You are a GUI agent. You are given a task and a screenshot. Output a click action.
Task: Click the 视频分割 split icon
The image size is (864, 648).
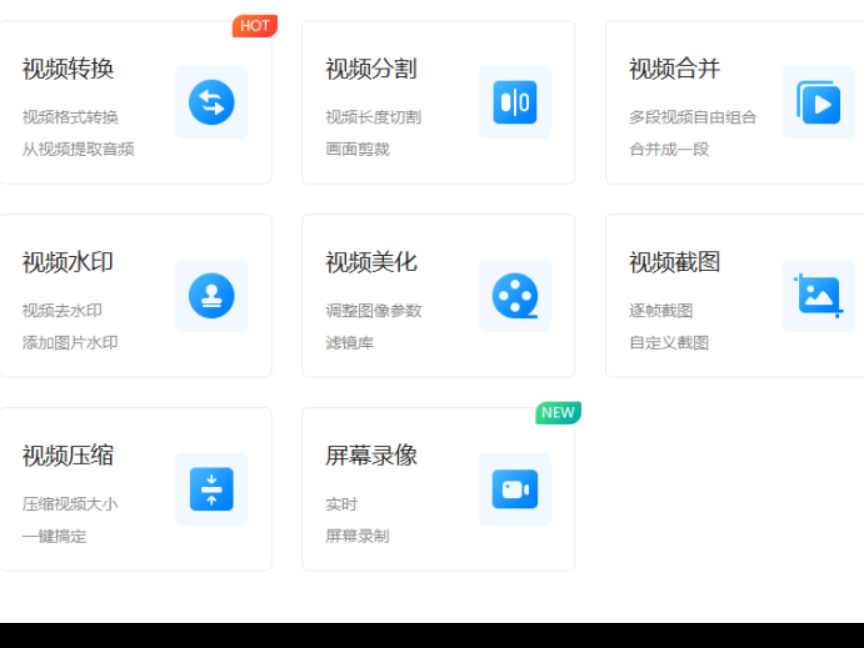click(515, 102)
